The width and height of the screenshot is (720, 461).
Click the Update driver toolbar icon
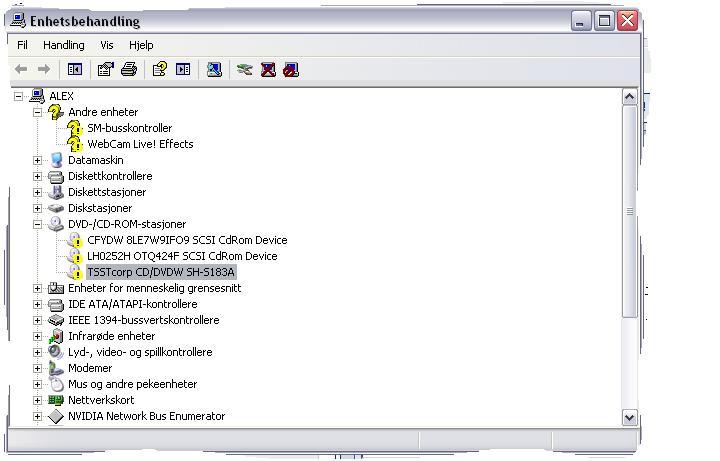tap(245, 69)
